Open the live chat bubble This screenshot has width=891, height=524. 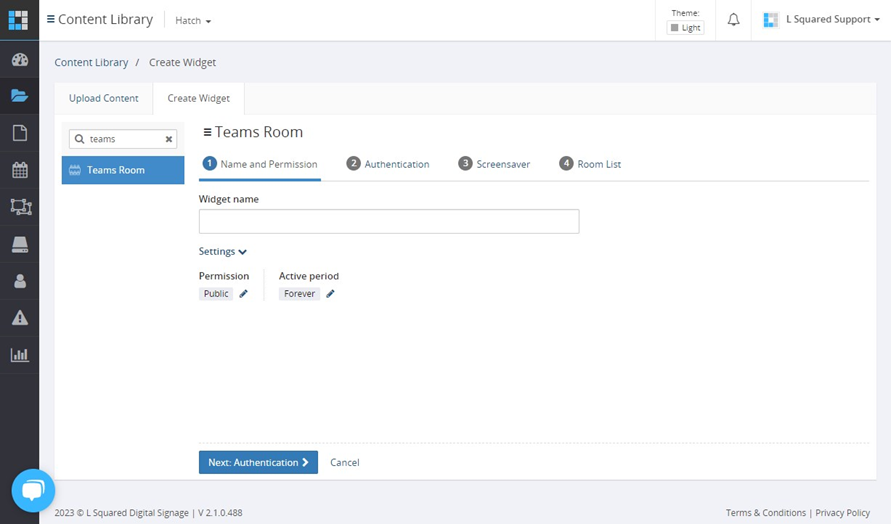(x=33, y=490)
